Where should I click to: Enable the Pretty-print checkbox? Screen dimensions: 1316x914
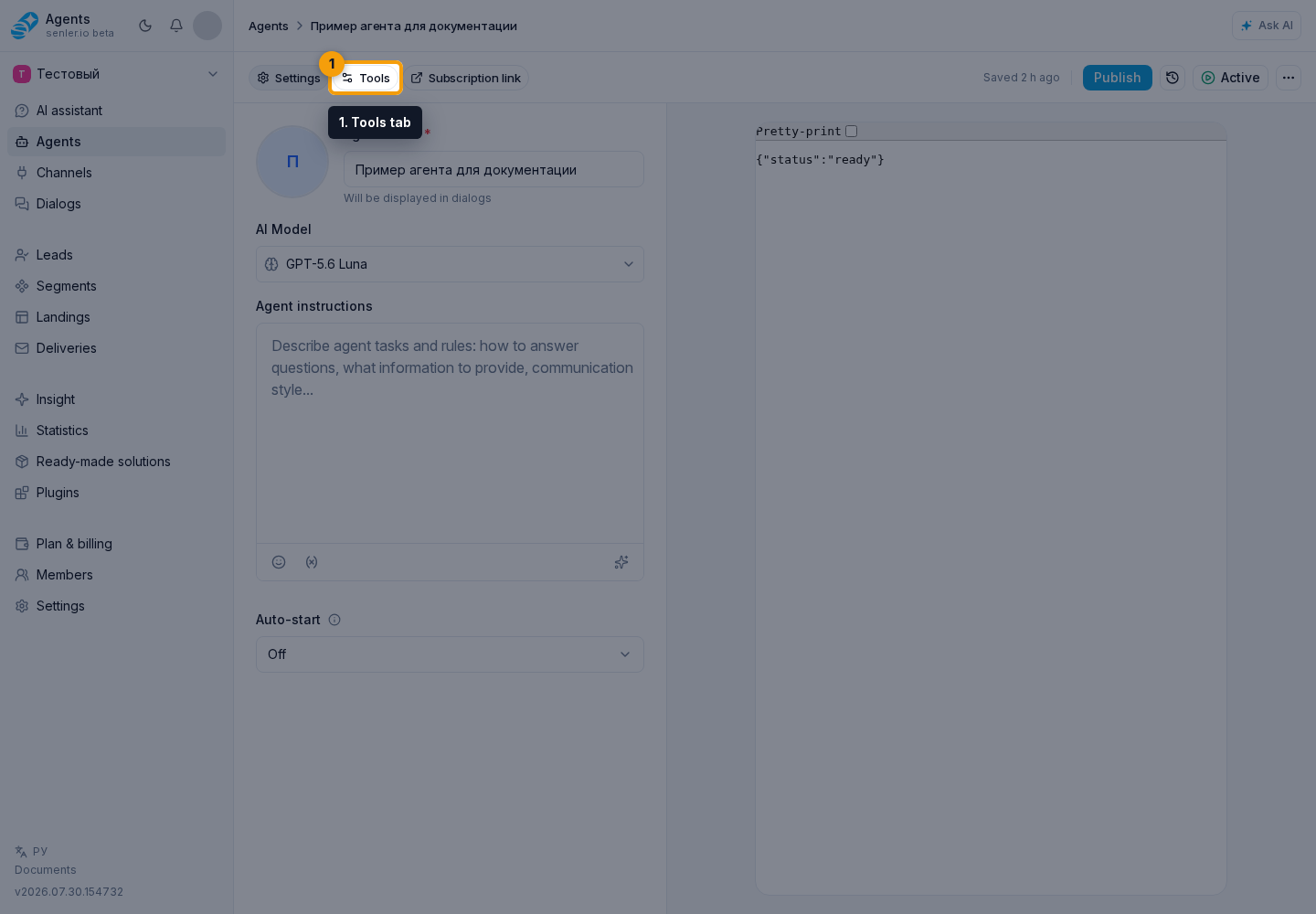852,132
